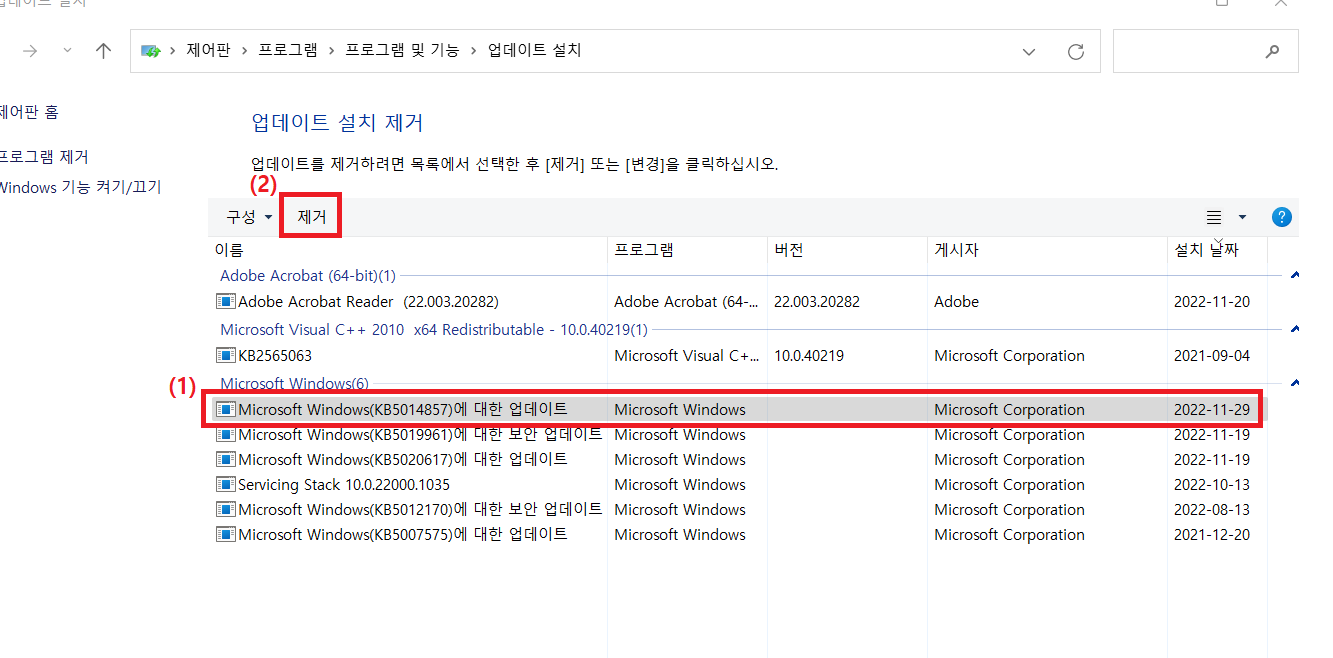Click icon of KB5012170 security update
Viewport: 1333px width, 658px height.
[x=225, y=510]
